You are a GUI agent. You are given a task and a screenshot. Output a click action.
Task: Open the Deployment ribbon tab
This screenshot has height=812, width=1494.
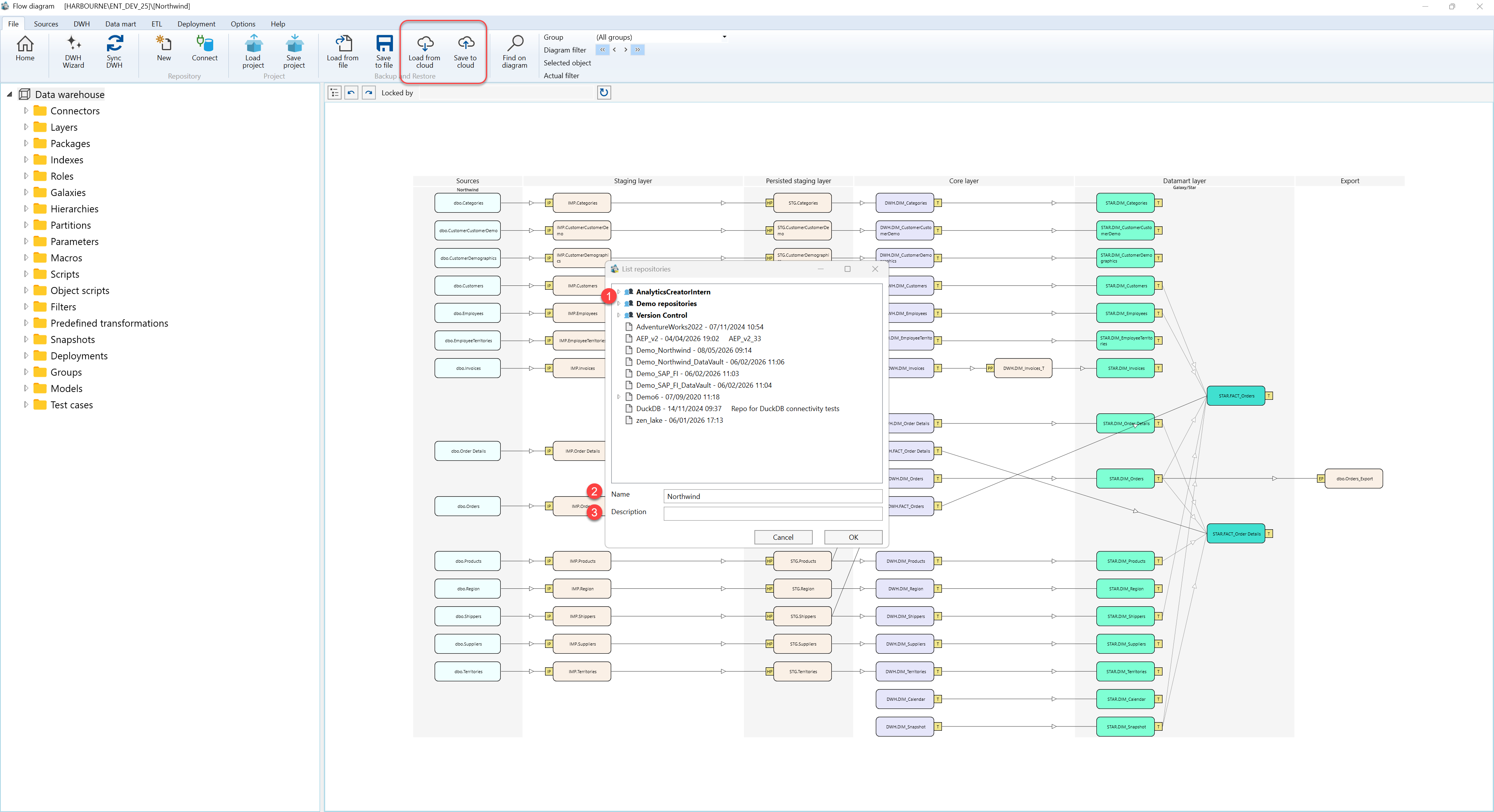196,24
